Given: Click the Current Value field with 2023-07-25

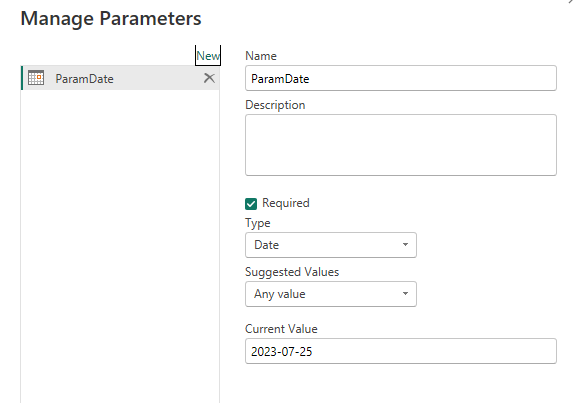Looking at the screenshot, I should (x=401, y=351).
